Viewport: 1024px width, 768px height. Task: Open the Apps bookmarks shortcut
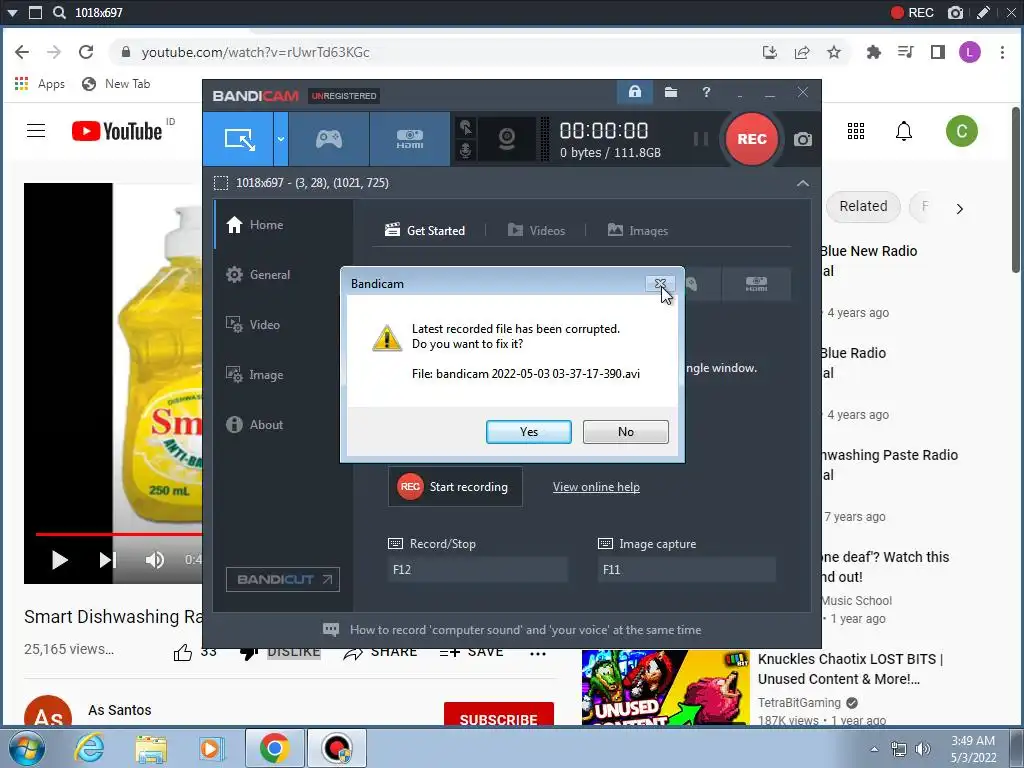coord(39,84)
